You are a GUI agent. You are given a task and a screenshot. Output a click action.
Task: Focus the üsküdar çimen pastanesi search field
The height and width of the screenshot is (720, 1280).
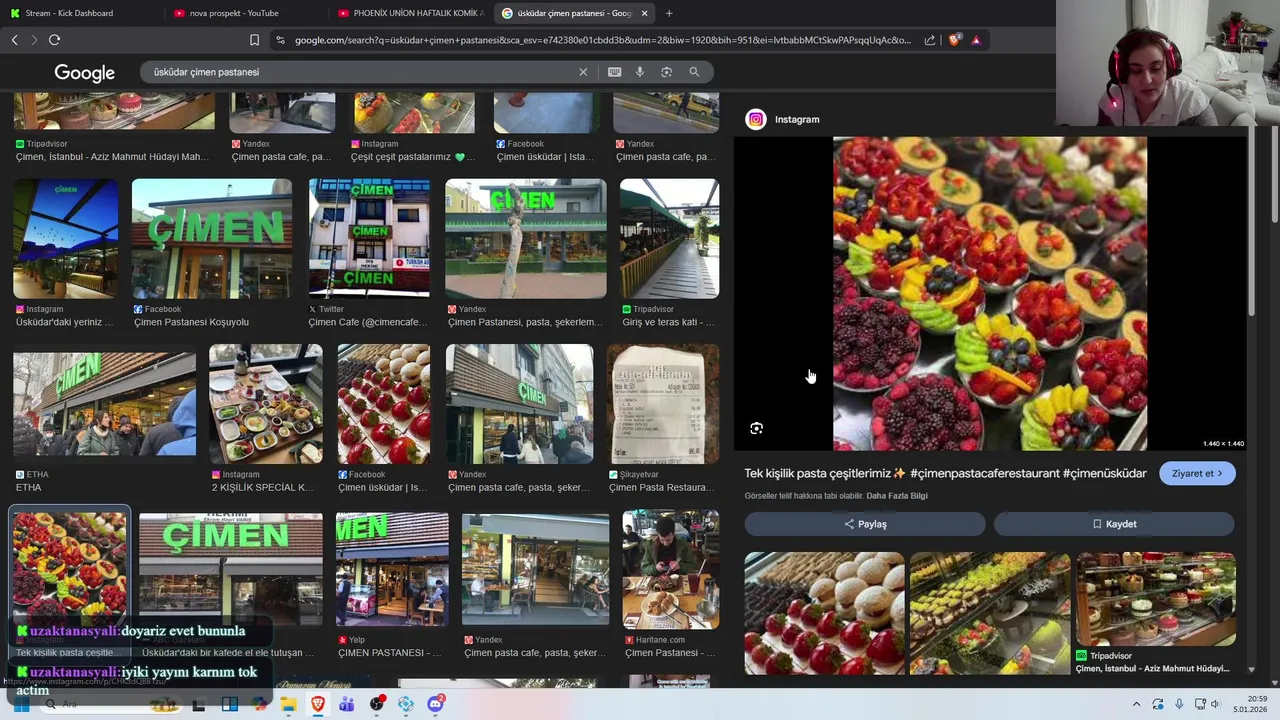pyautogui.click(x=360, y=72)
